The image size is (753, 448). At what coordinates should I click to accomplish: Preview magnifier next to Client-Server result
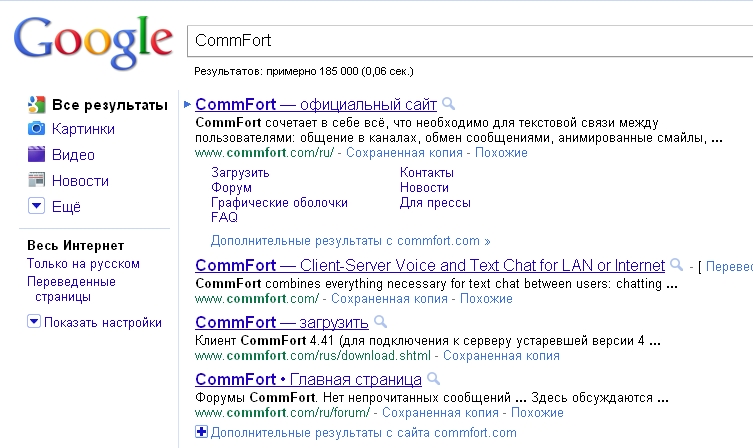coord(676,265)
